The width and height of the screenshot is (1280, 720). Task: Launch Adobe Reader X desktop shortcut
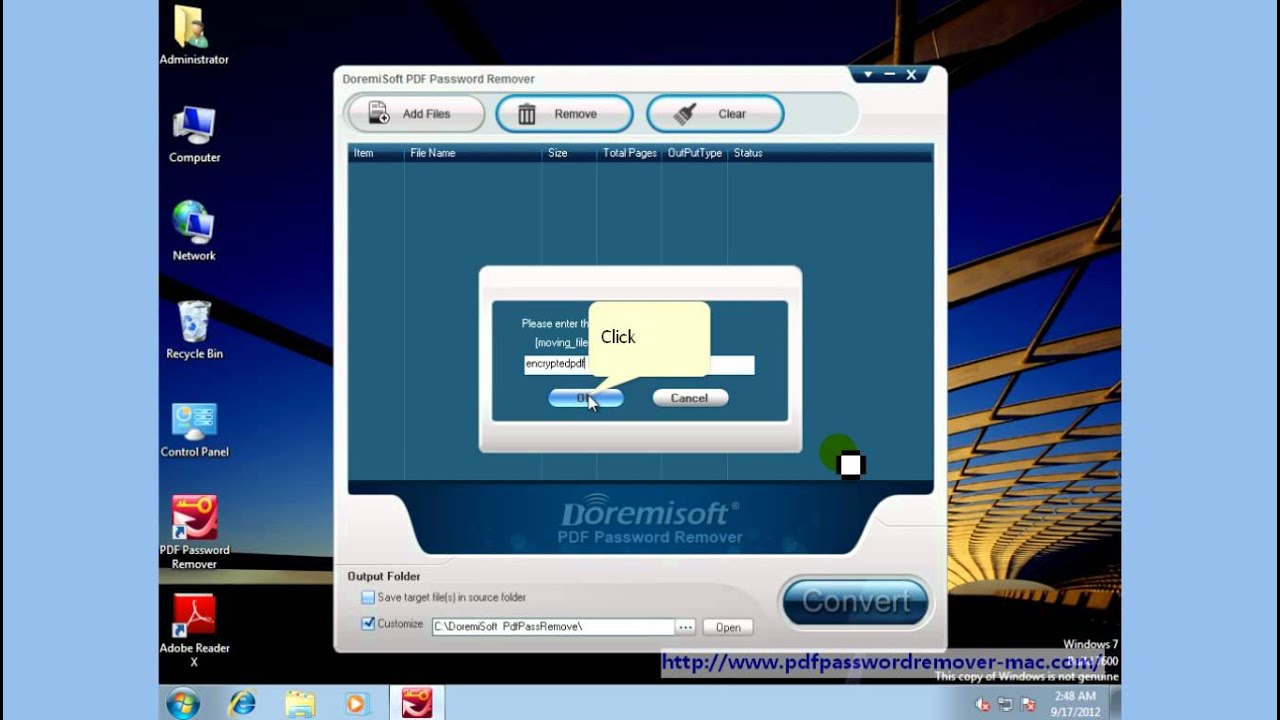[x=194, y=630]
